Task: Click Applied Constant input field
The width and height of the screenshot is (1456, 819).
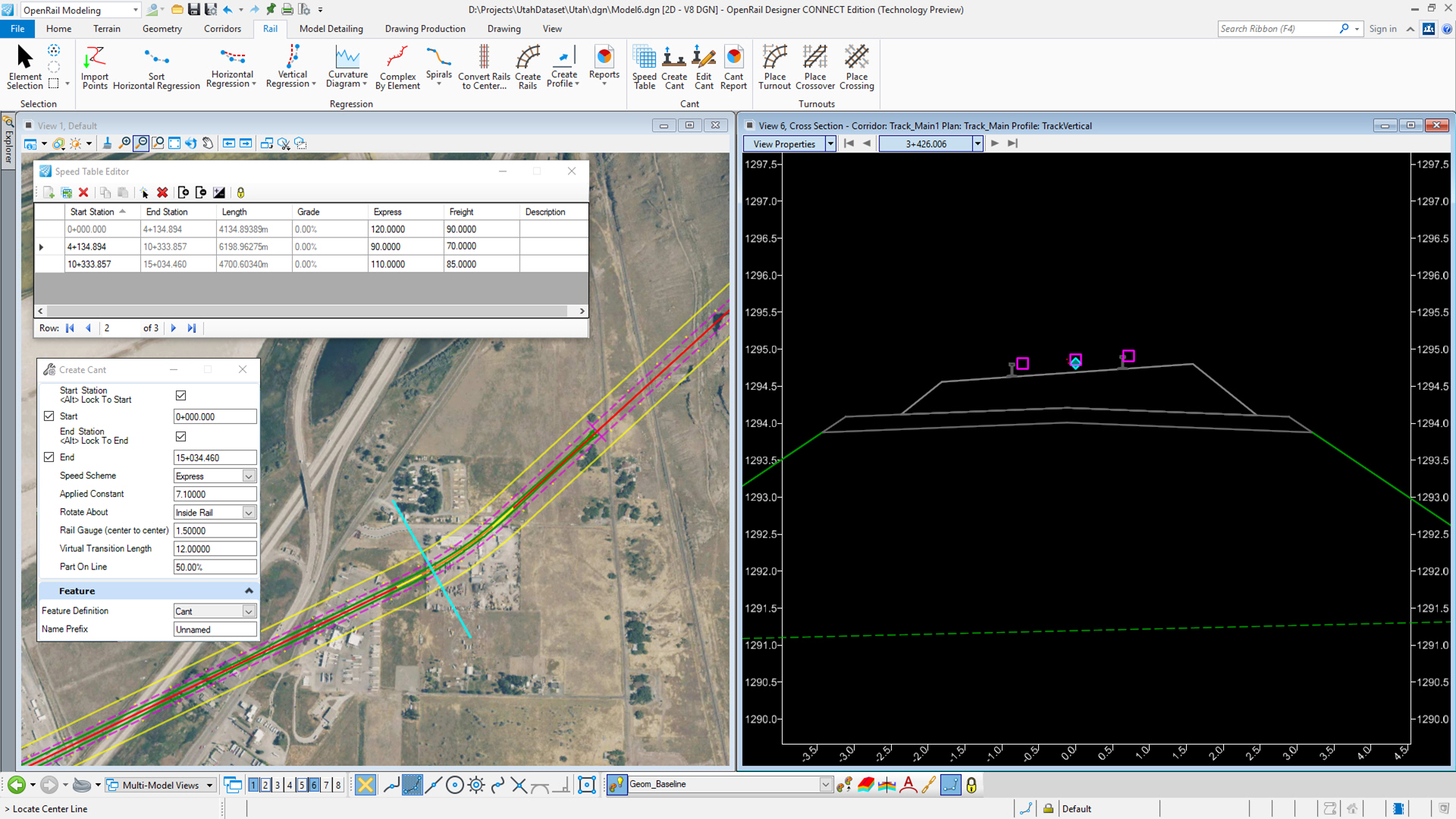Action: pos(215,494)
